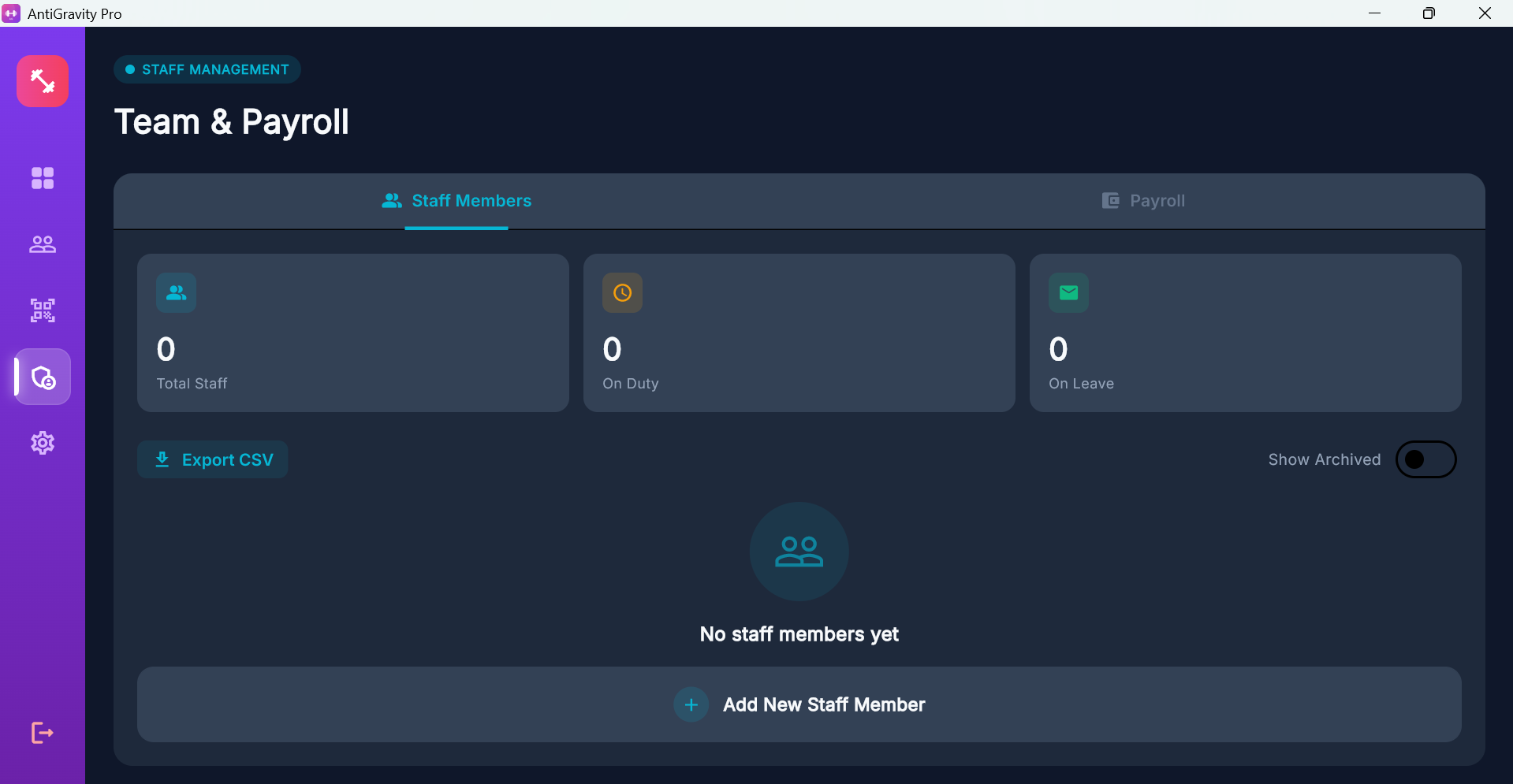Image resolution: width=1513 pixels, height=784 pixels.
Task: Open settings via the gear icon
Action: (43, 443)
